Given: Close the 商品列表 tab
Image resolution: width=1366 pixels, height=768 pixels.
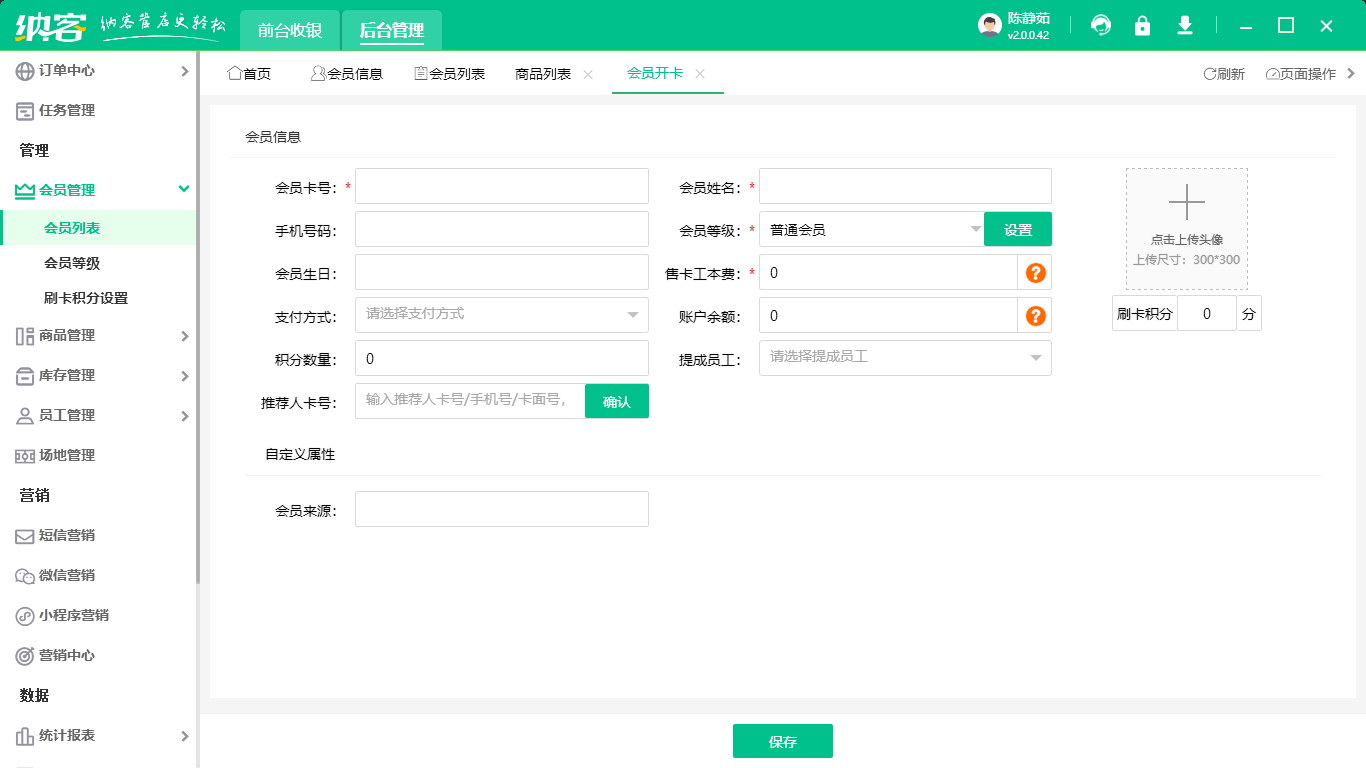Looking at the screenshot, I should tap(588, 74).
